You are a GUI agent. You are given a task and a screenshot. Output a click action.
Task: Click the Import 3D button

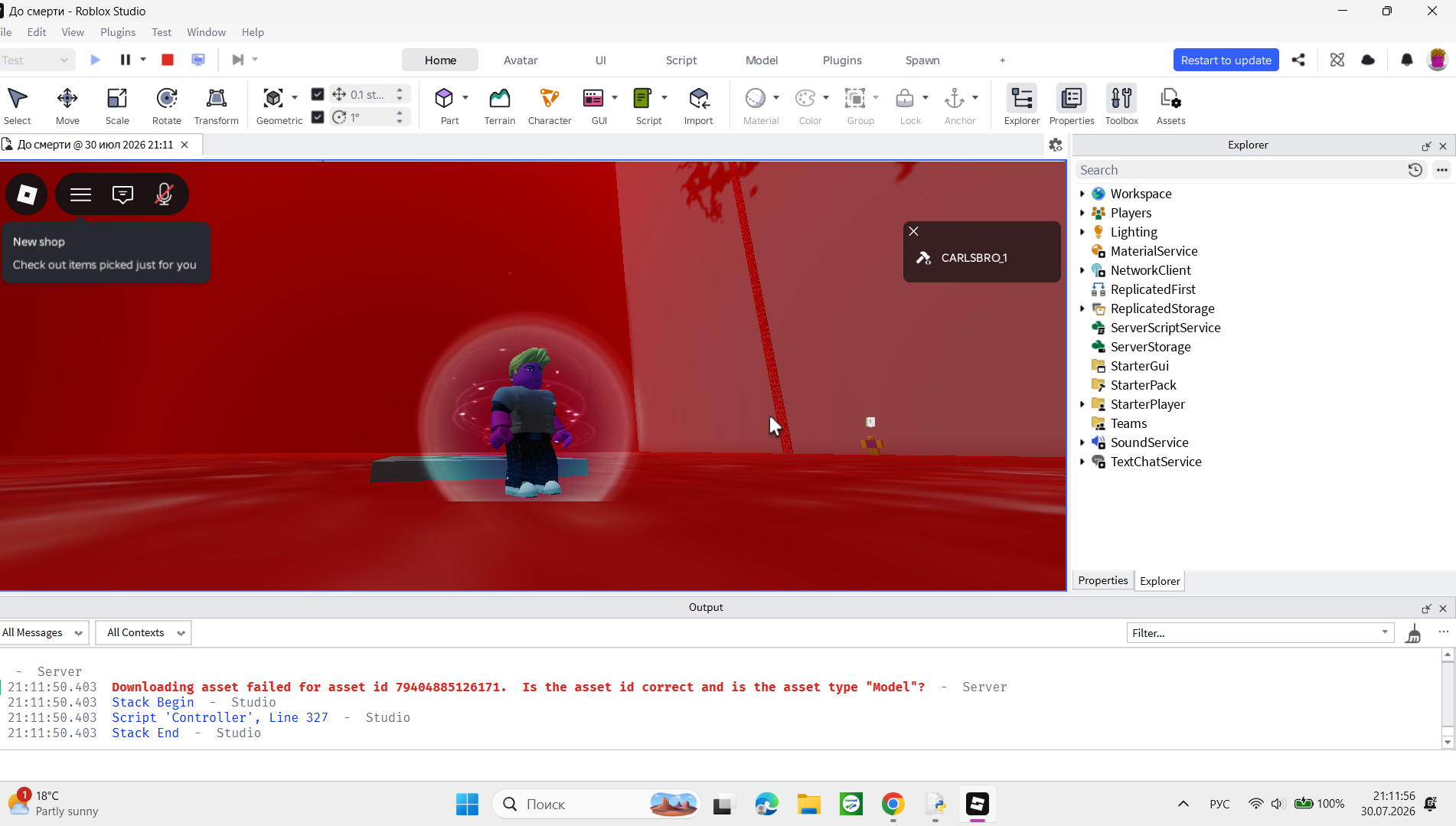(x=699, y=106)
